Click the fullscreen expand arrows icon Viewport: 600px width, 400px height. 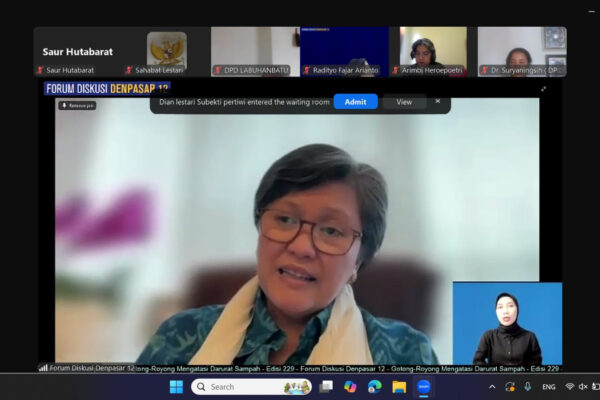(543, 89)
